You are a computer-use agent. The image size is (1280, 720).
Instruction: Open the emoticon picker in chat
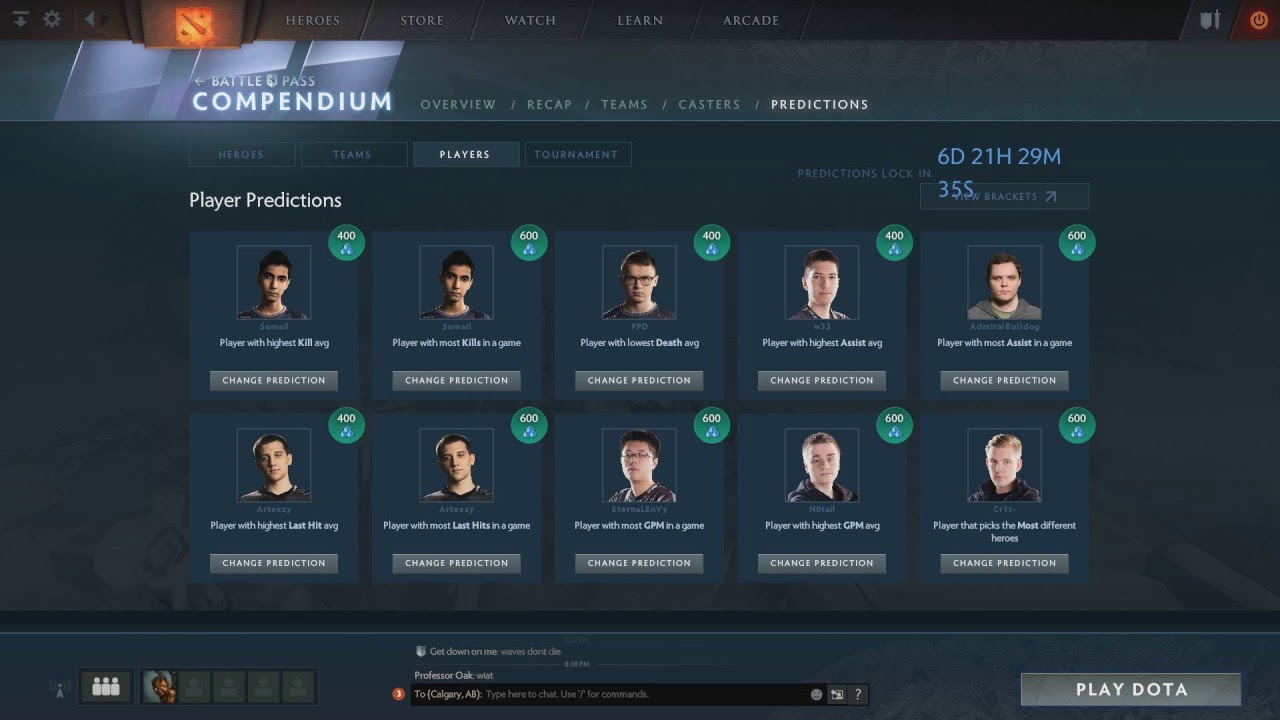click(x=816, y=694)
